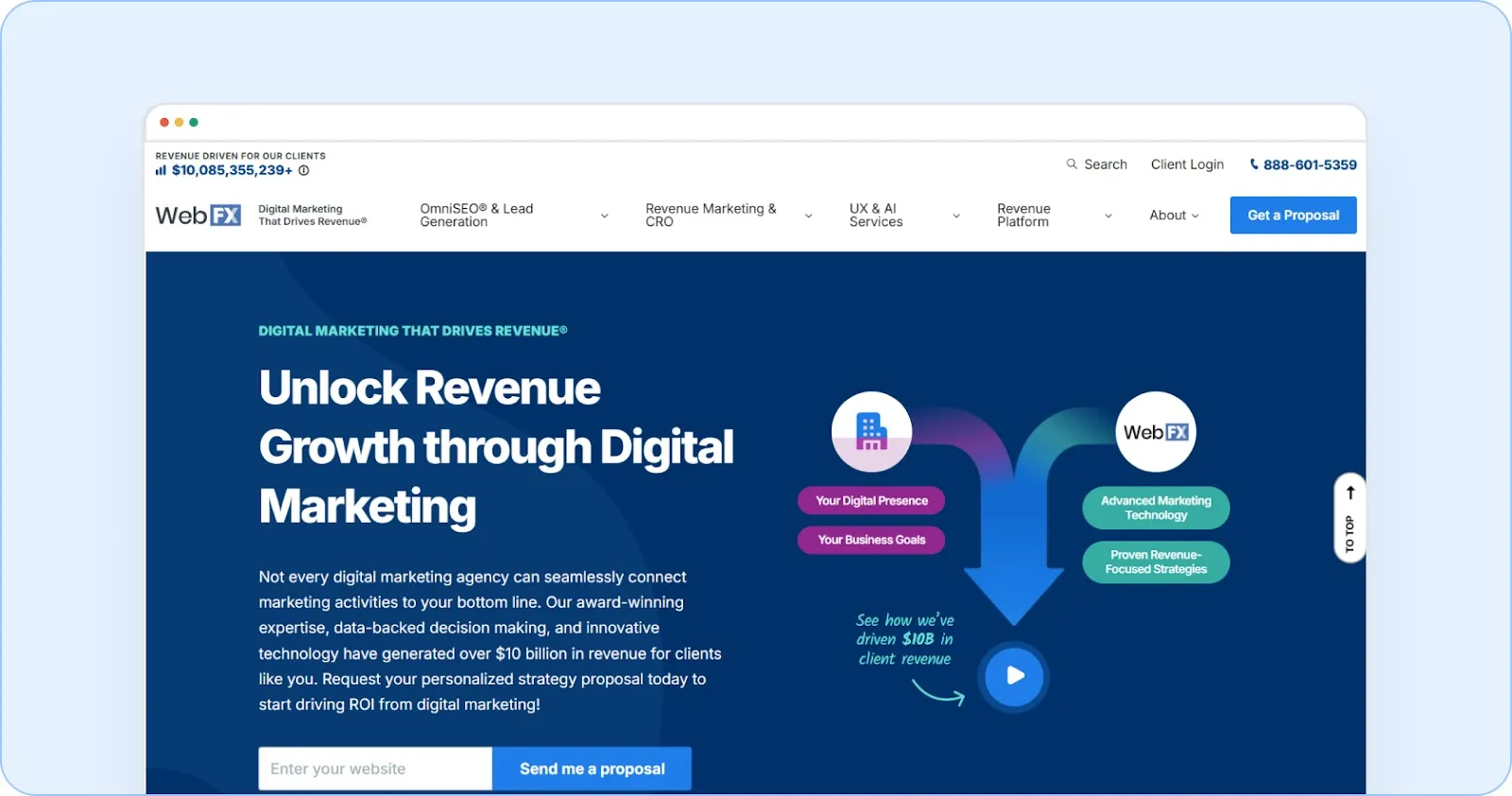Image resolution: width=1512 pixels, height=796 pixels.
Task: Expand the About menu chevron
Action: tap(1195, 216)
